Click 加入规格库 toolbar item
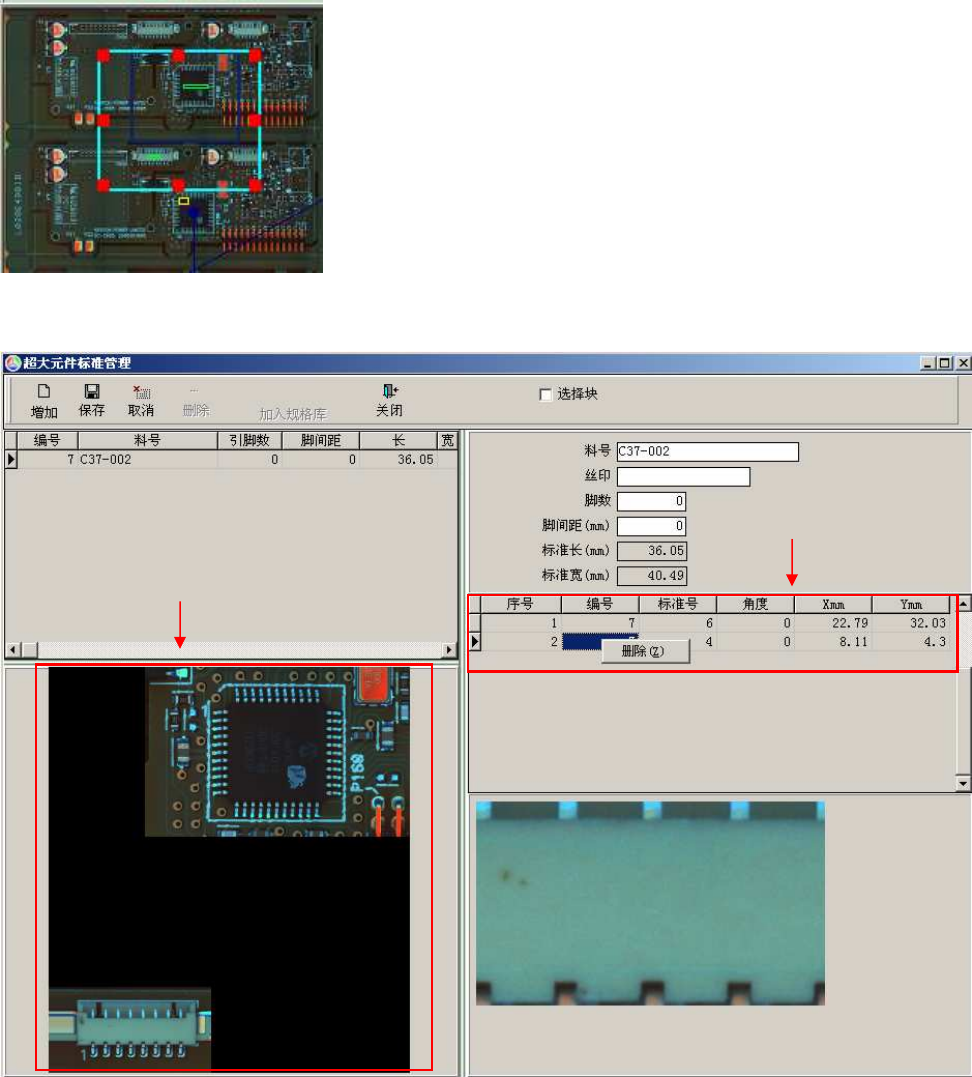 tap(293, 414)
